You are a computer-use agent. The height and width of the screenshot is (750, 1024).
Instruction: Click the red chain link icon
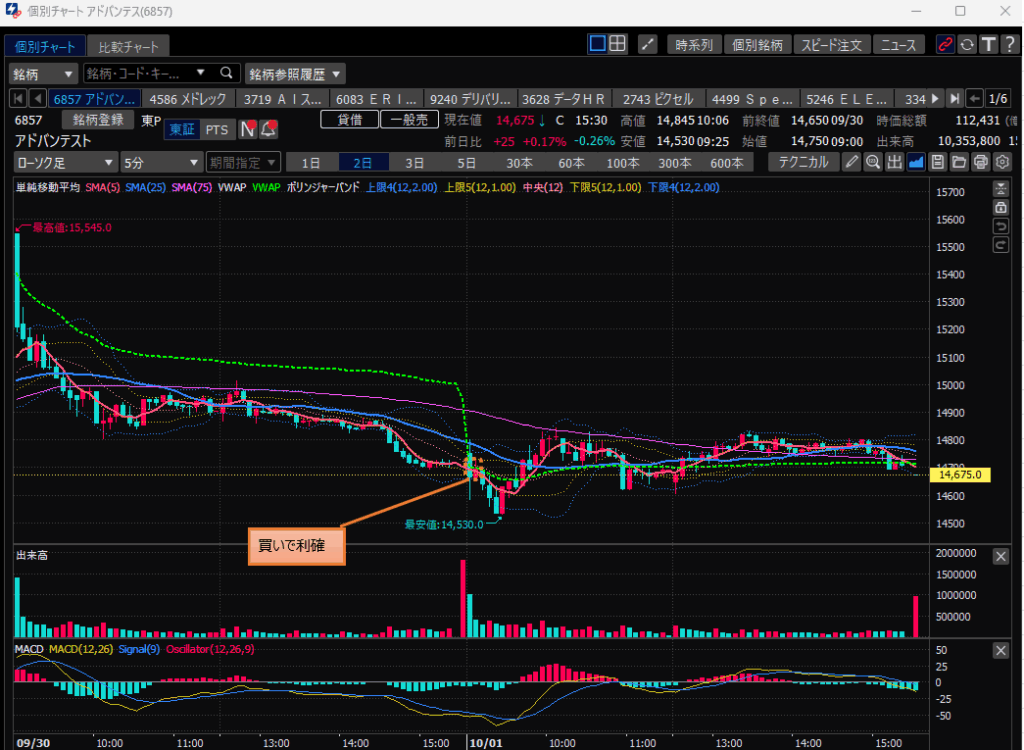tap(945, 44)
